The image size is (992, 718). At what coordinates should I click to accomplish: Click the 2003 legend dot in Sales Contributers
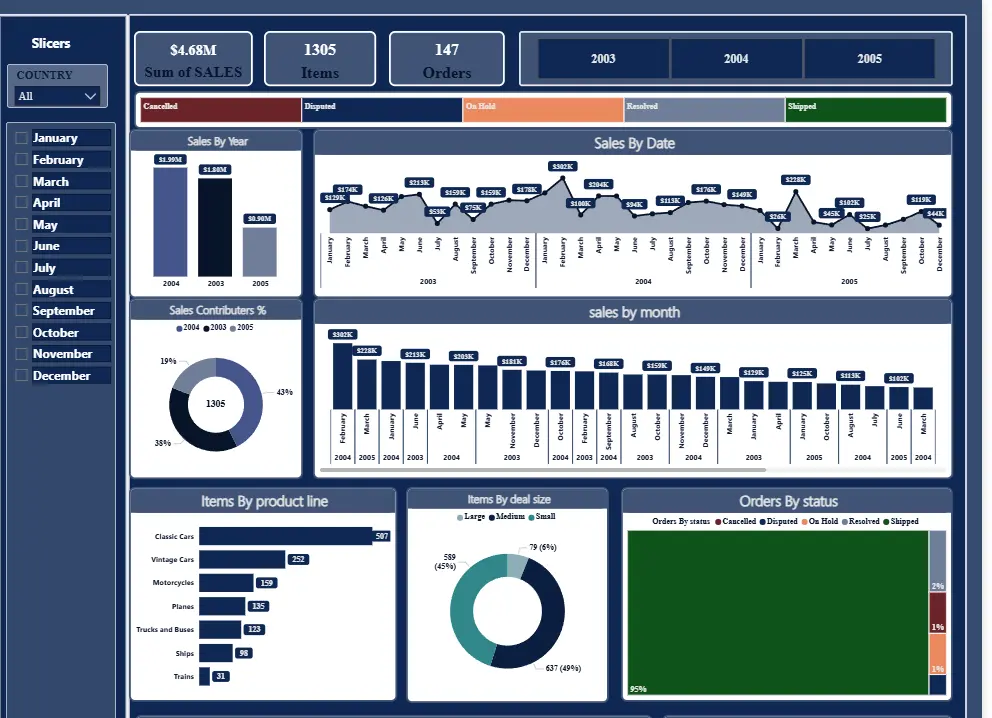pos(206,328)
